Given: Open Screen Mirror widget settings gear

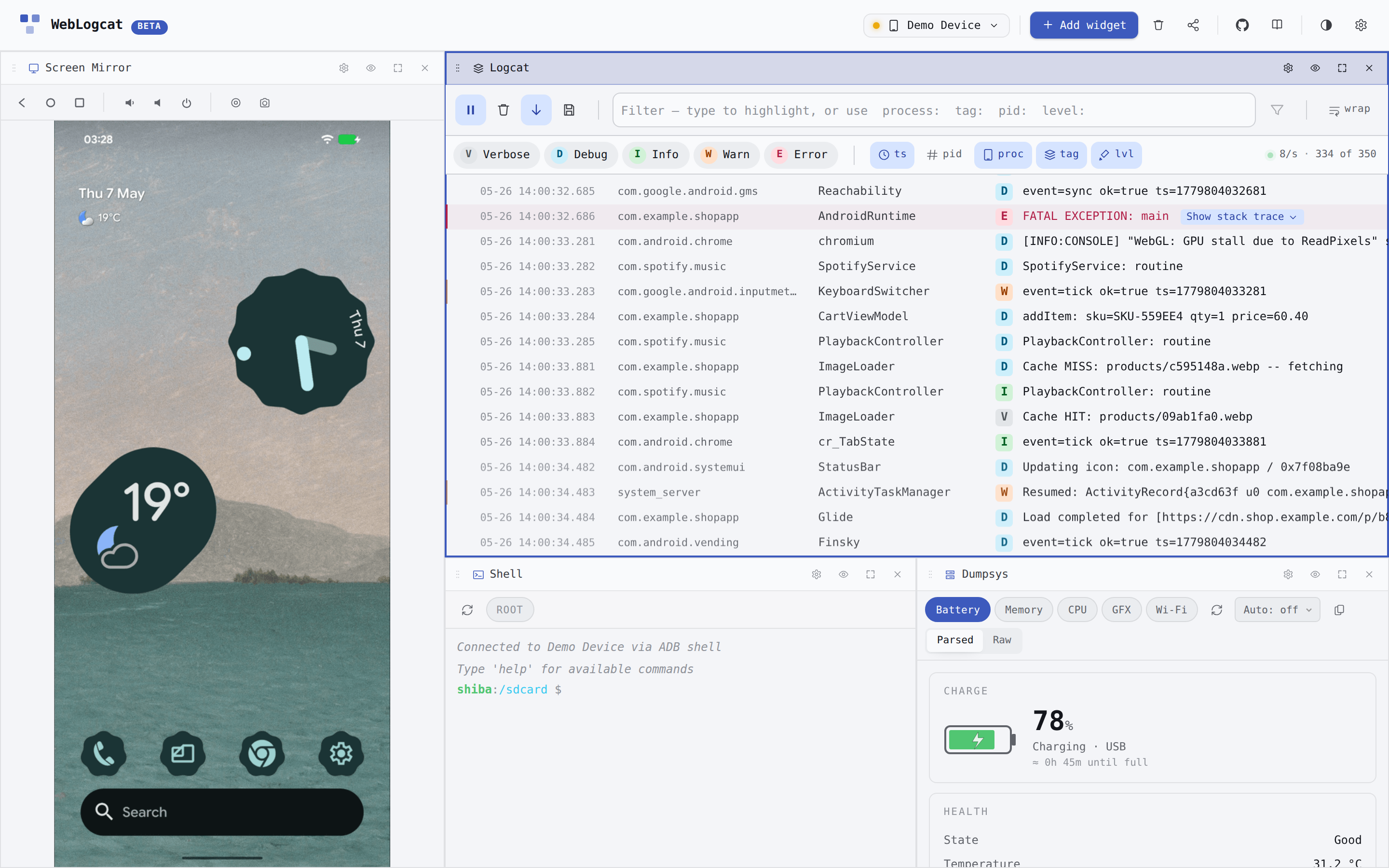Looking at the screenshot, I should [x=344, y=68].
